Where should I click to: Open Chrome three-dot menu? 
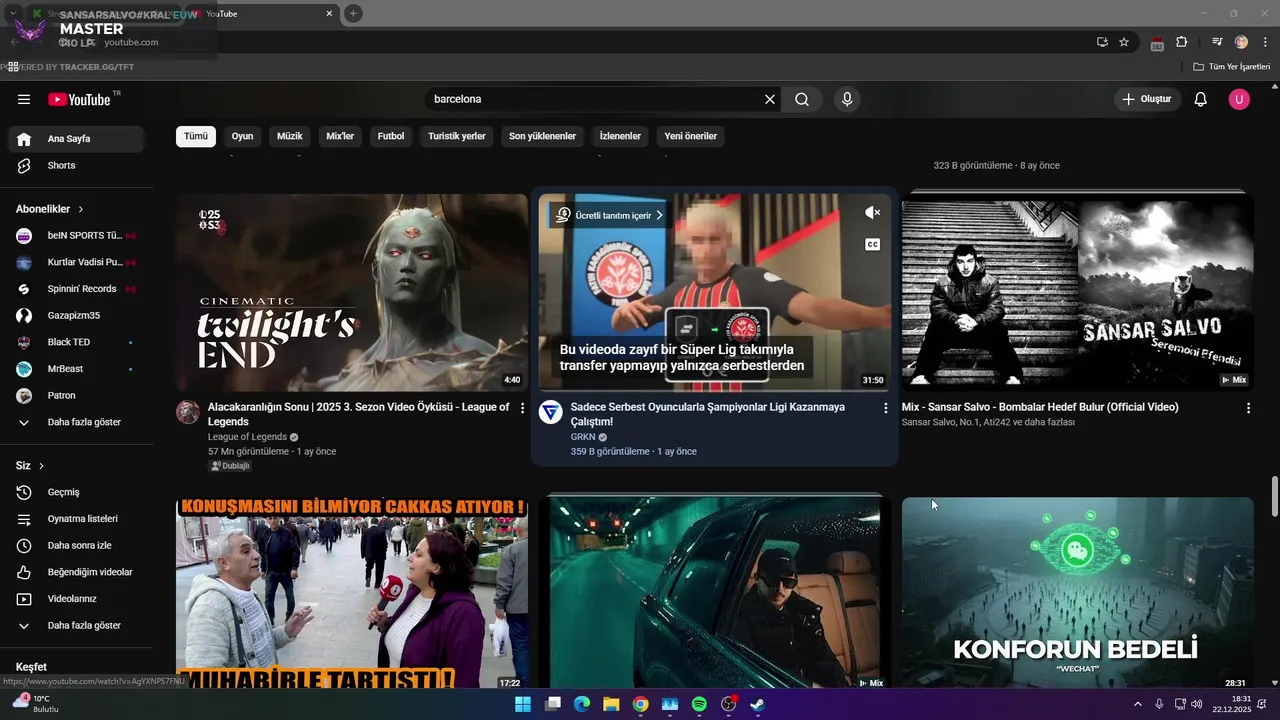tap(1265, 42)
